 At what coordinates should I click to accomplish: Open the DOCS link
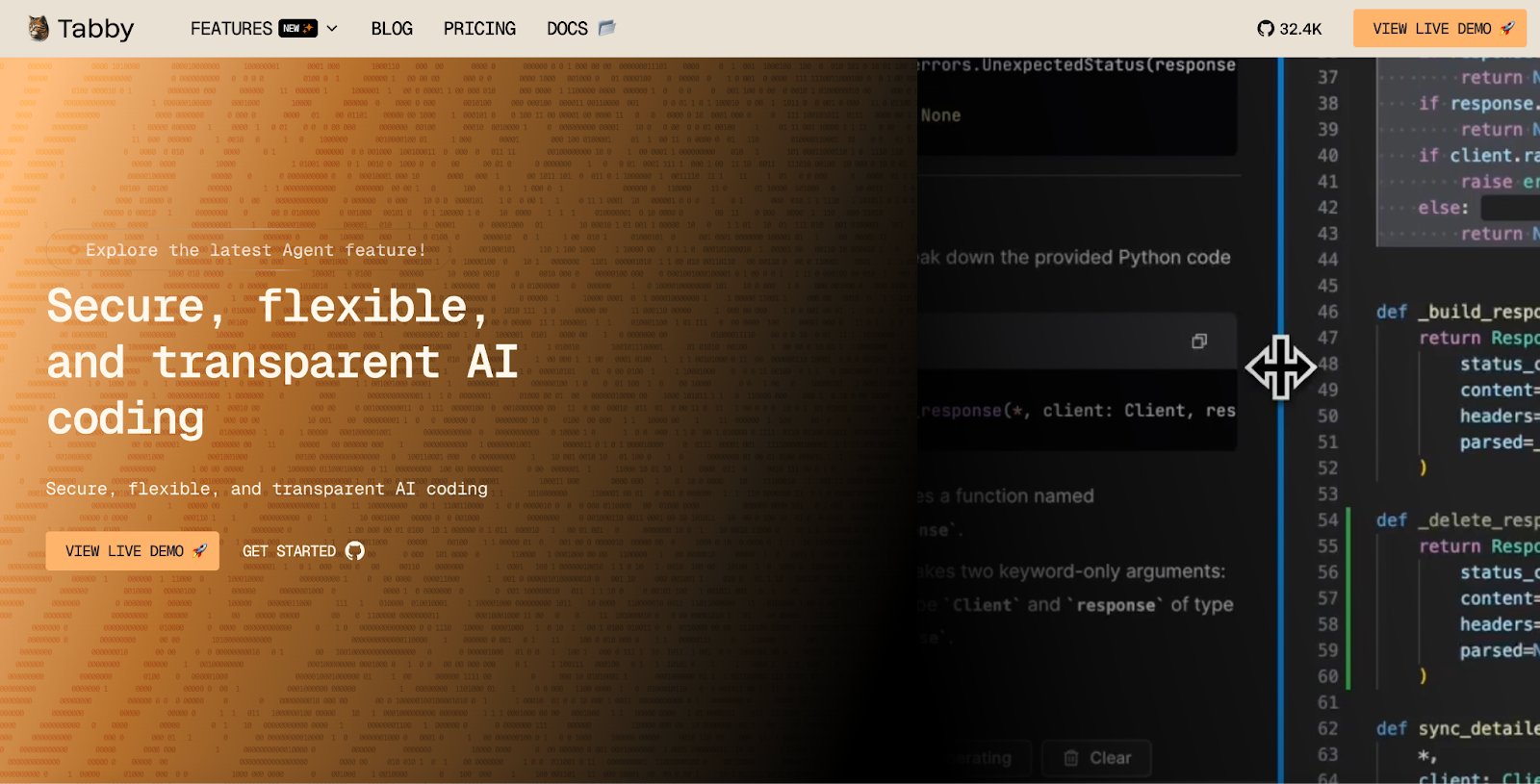coord(567,29)
